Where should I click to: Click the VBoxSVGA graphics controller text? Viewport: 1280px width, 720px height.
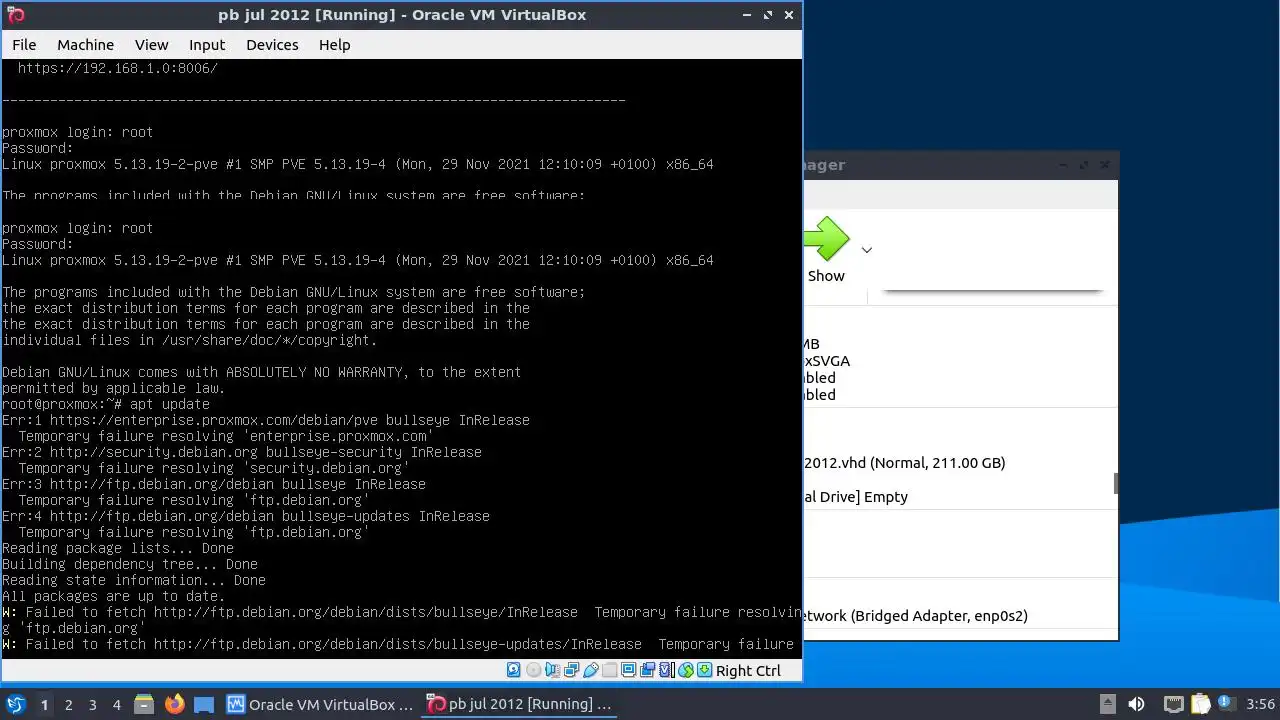click(x=828, y=361)
